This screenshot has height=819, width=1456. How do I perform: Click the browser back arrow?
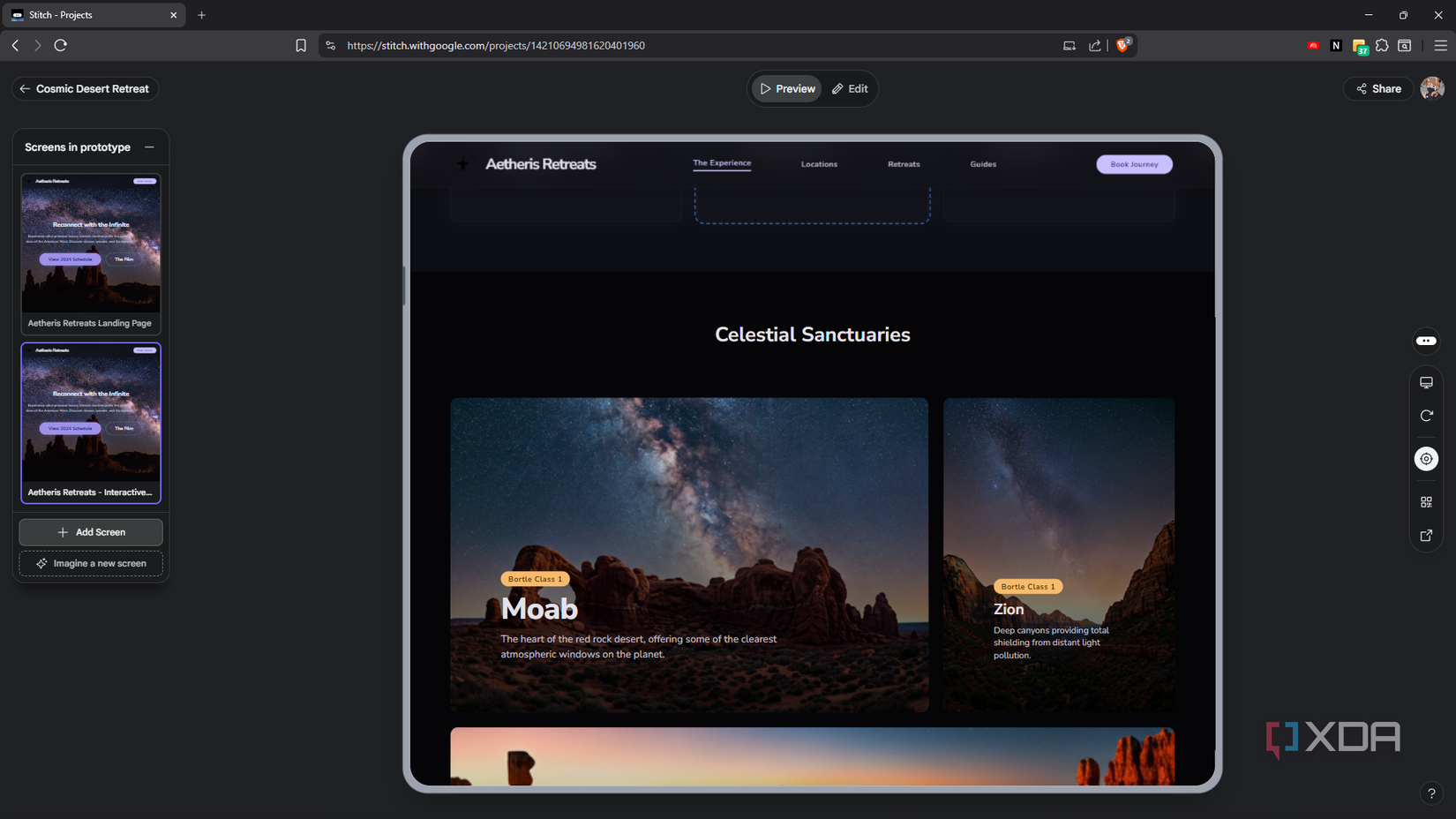tap(15, 45)
